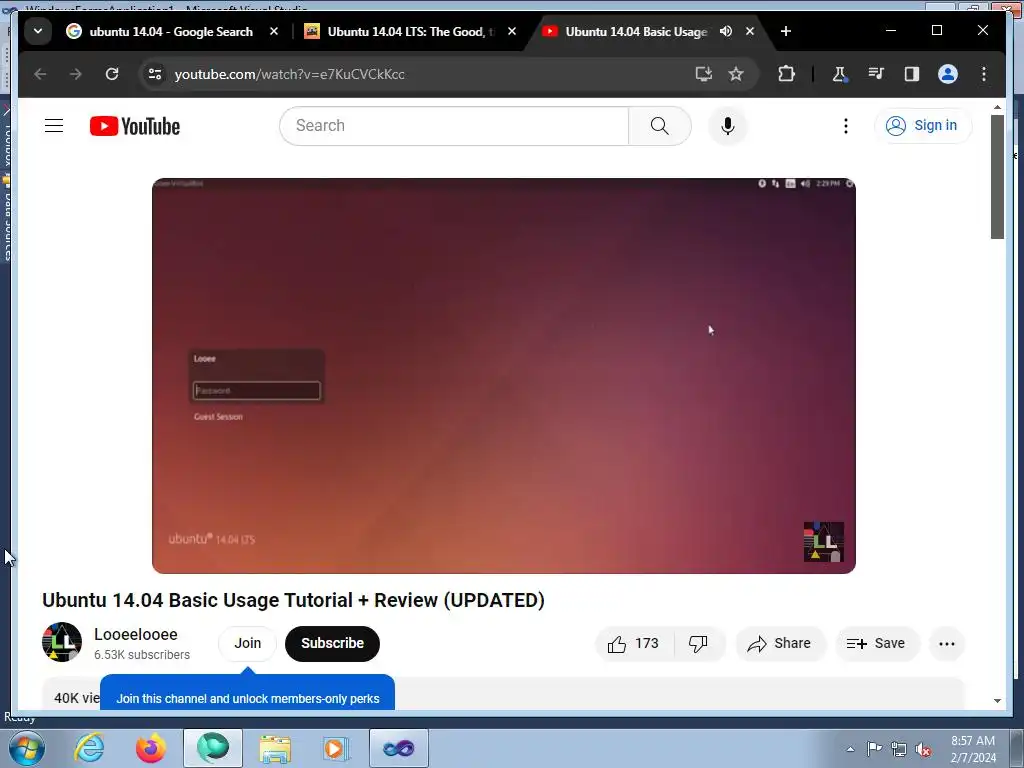Subscribe to Looeelooee channel

(x=332, y=643)
